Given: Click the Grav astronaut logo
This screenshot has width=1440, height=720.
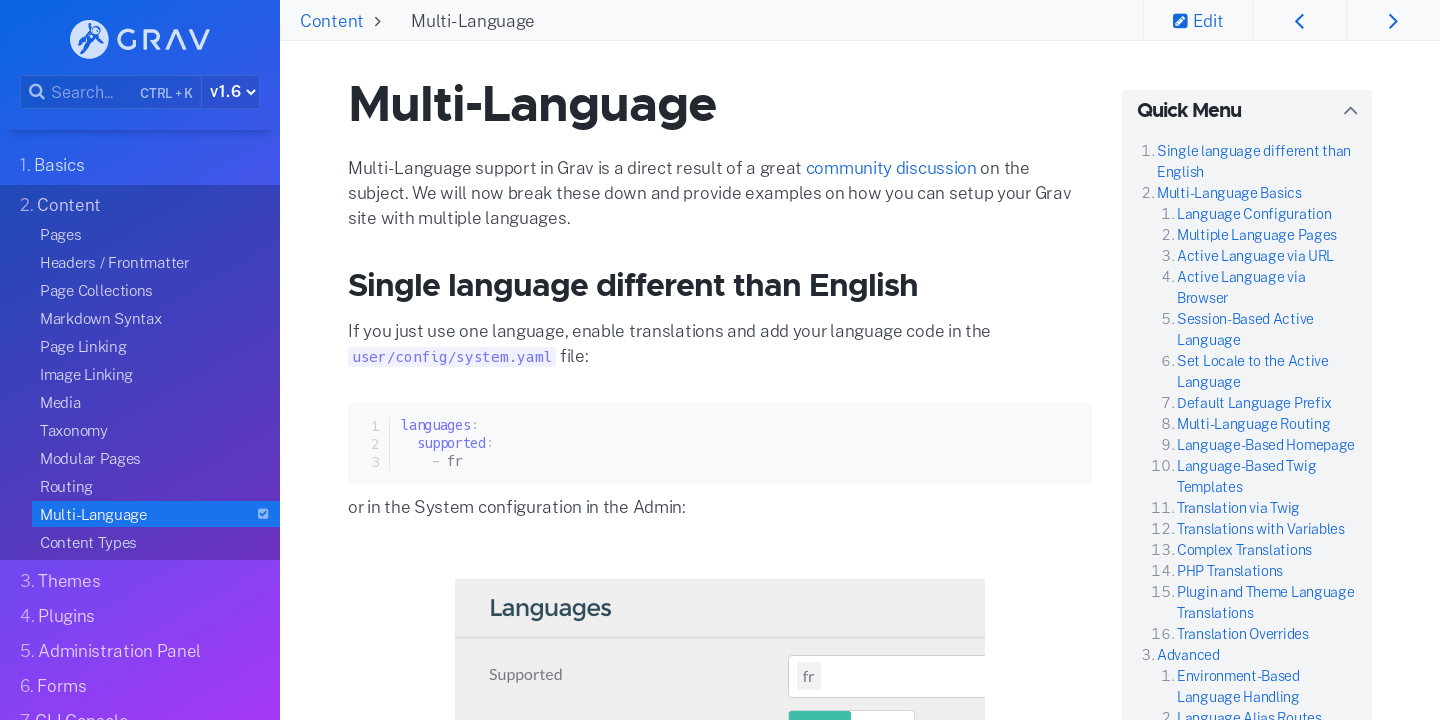Looking at the screenshot, I should coord(89,39).
